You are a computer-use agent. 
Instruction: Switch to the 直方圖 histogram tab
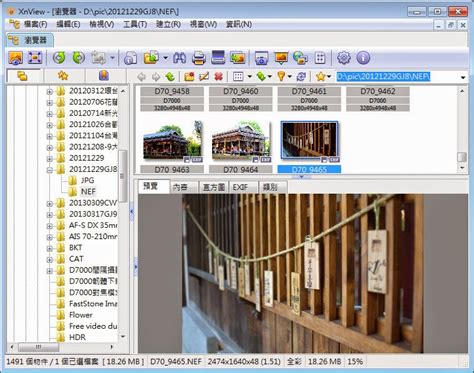(214, 187)
